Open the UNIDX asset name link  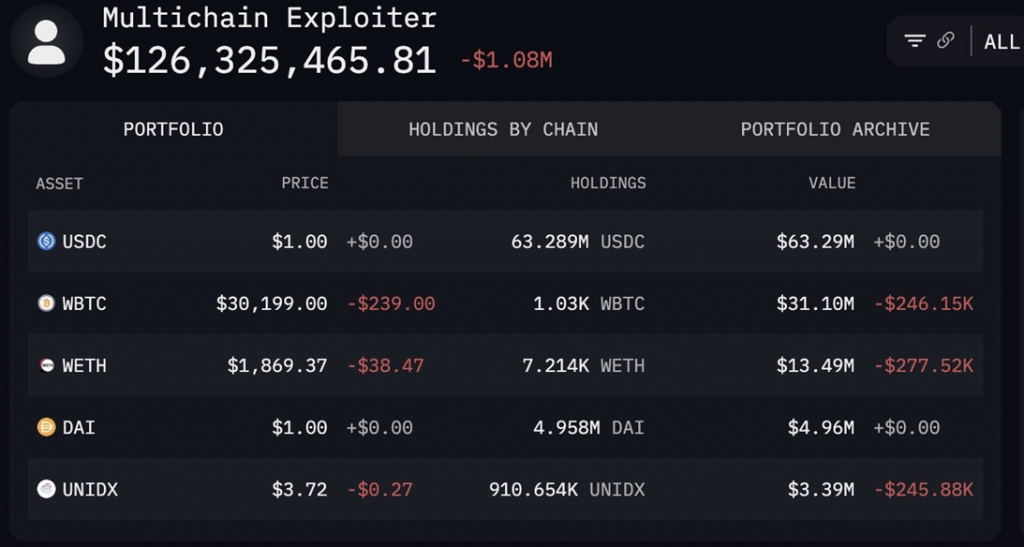tap(89, 489)
